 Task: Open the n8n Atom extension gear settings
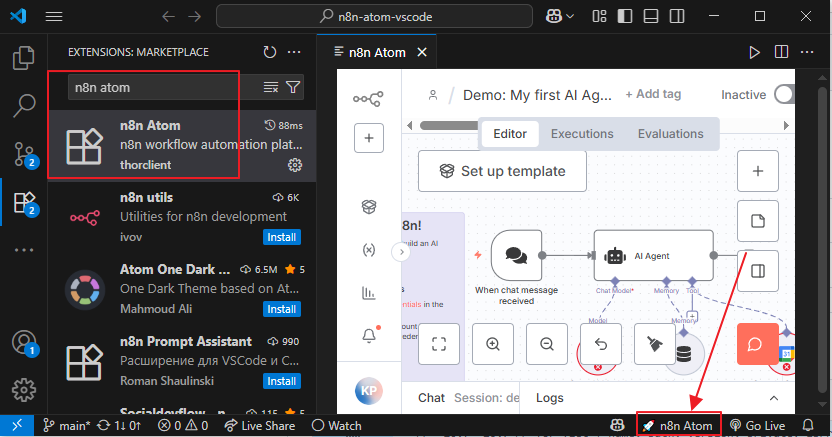click(295, 165)
